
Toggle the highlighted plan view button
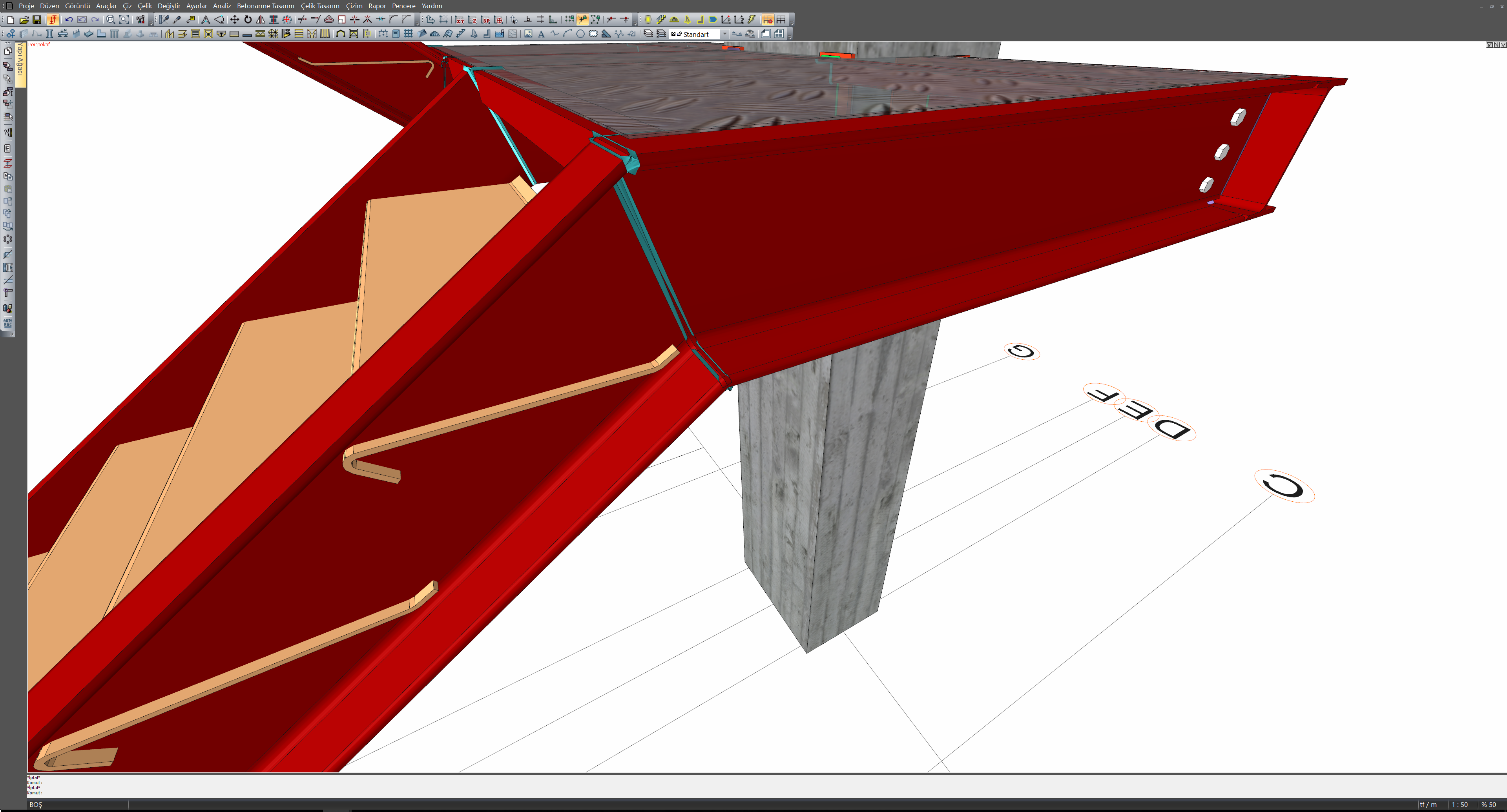768,20
